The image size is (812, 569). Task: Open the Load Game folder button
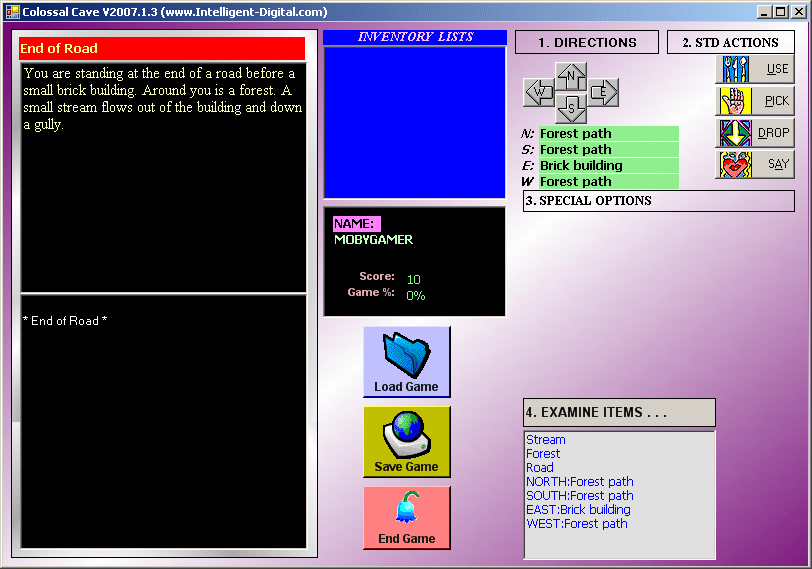406,361
